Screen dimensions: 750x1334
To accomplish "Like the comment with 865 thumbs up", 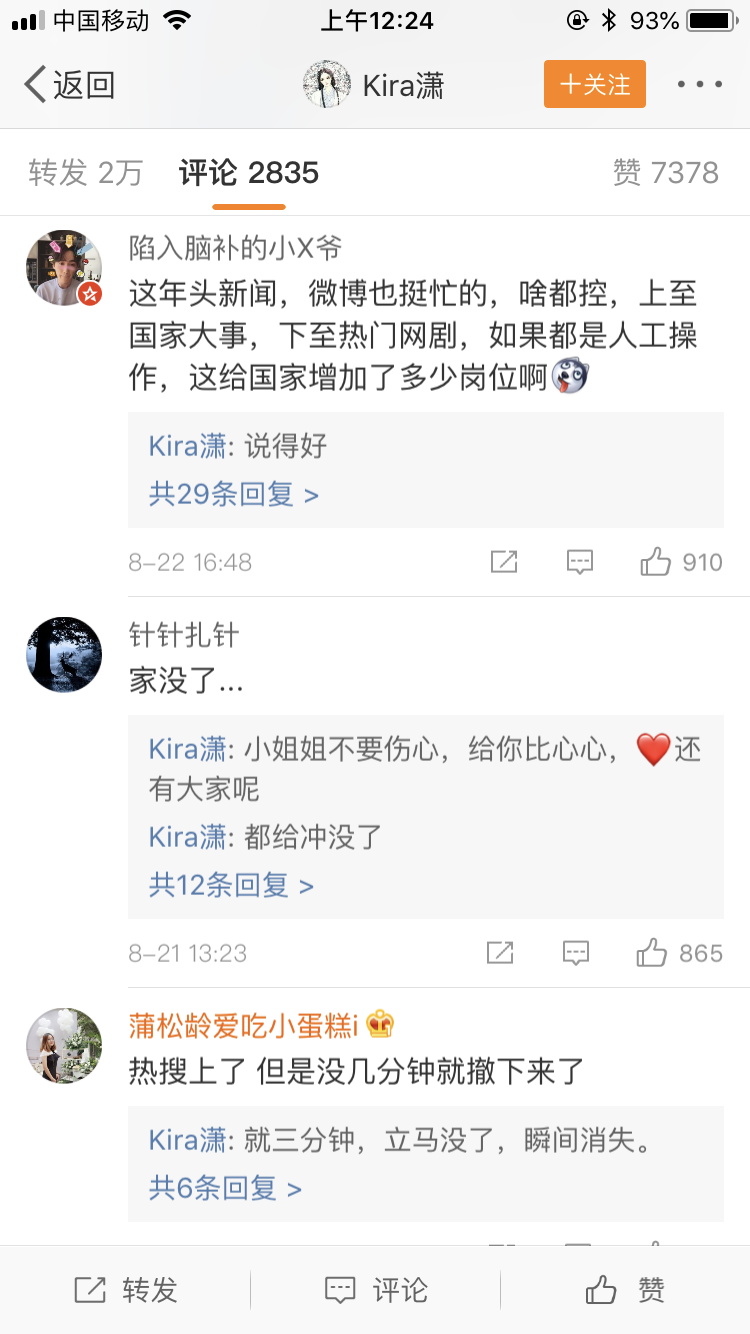I will pos(653,952).
